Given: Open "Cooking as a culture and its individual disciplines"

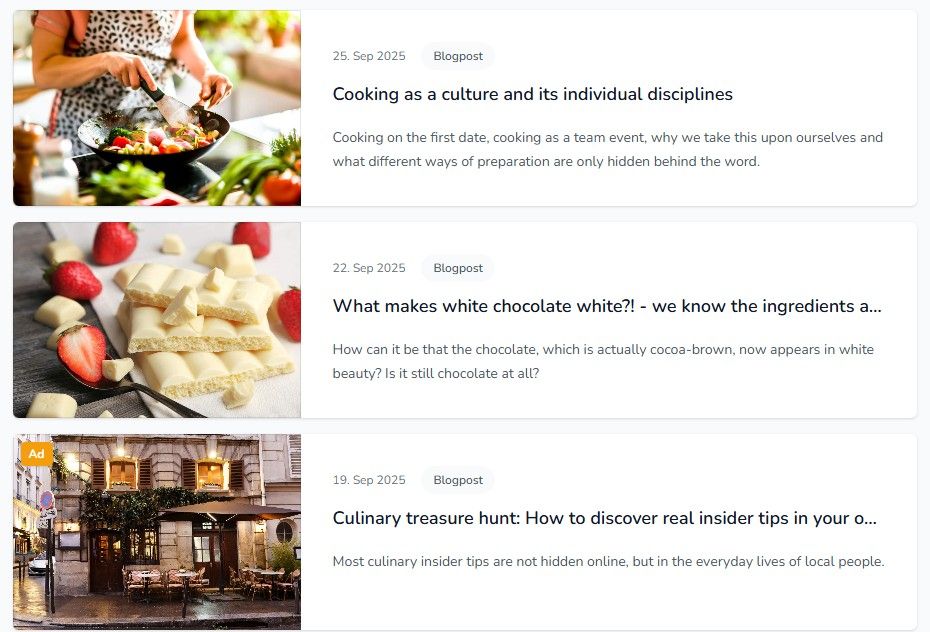Looking at the screenshot, I should [533, 94].
